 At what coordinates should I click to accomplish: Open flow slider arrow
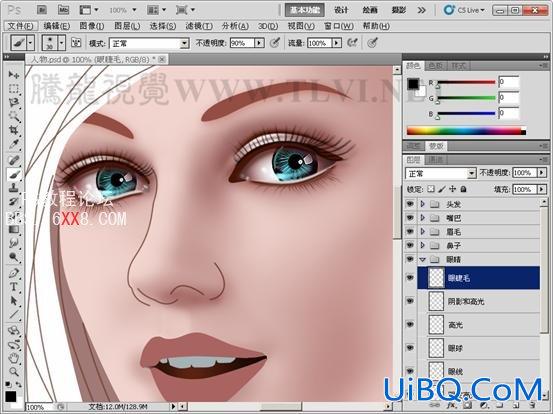337,43
